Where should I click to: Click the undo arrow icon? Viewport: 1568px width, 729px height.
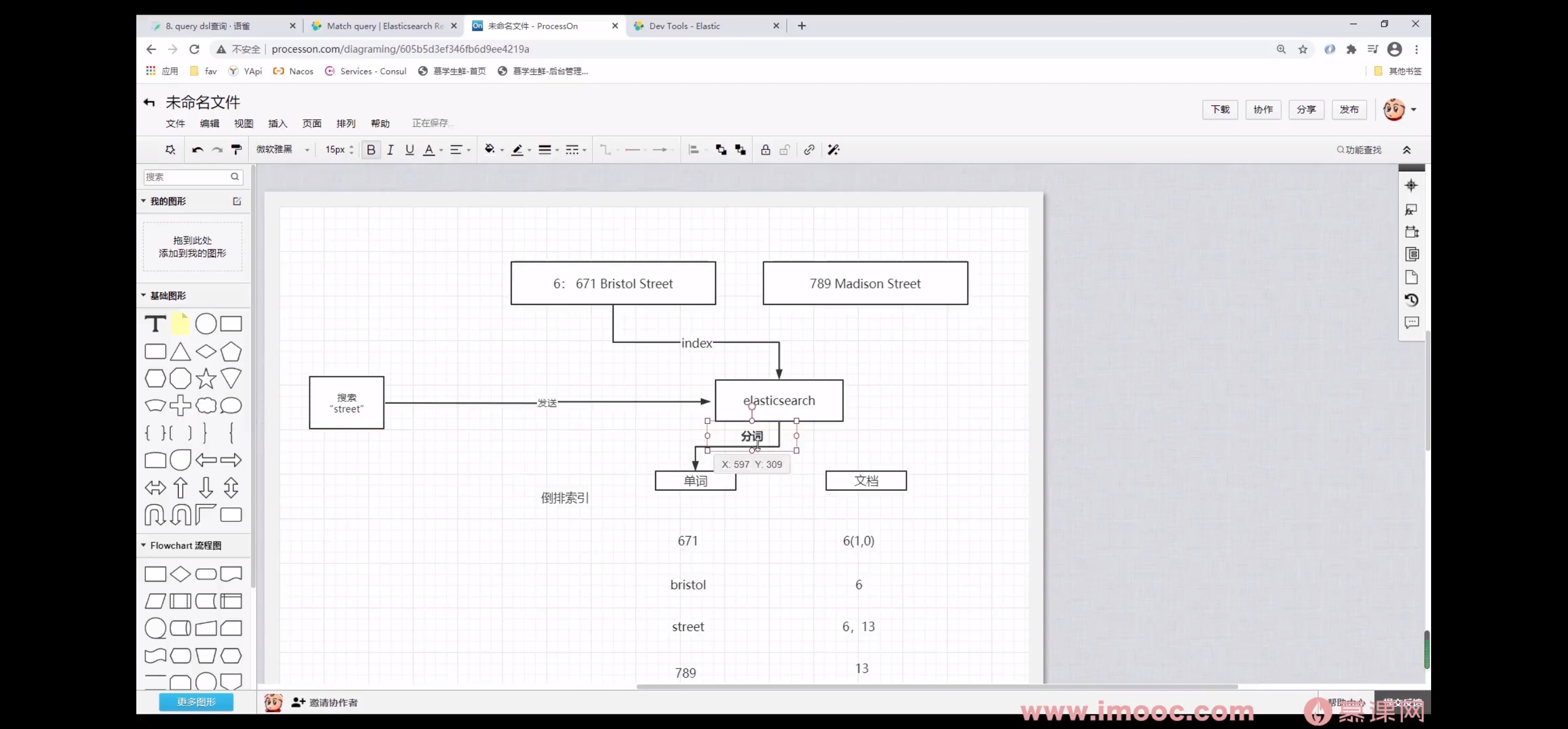[x=197, y=150]
